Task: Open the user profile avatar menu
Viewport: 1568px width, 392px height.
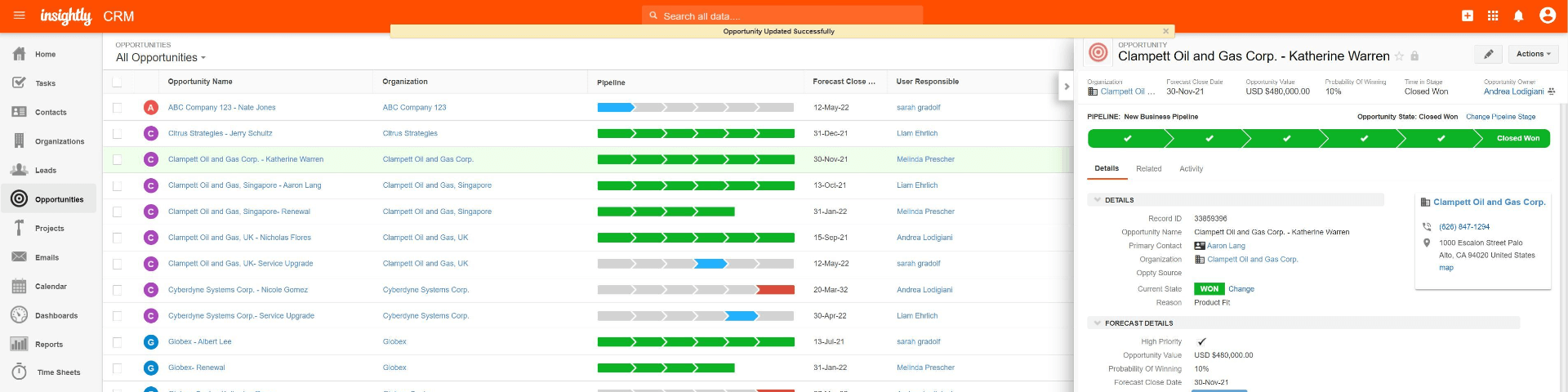Action: click(x=1547, y=16)
